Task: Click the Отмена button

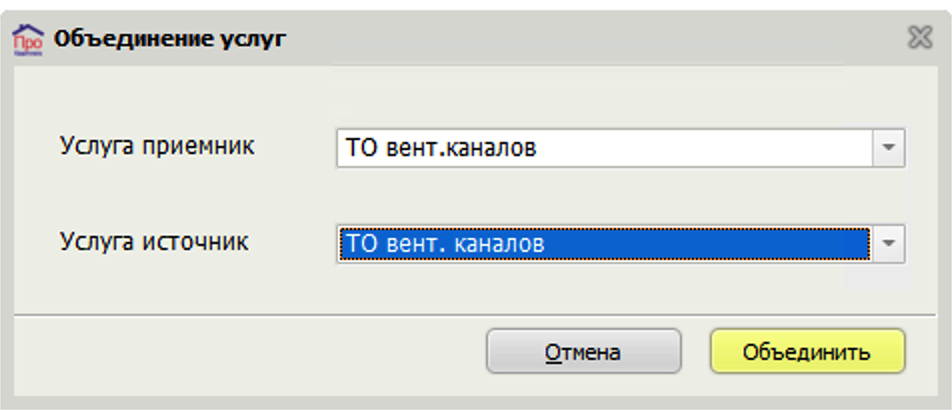Action: (x=583, y=351)
